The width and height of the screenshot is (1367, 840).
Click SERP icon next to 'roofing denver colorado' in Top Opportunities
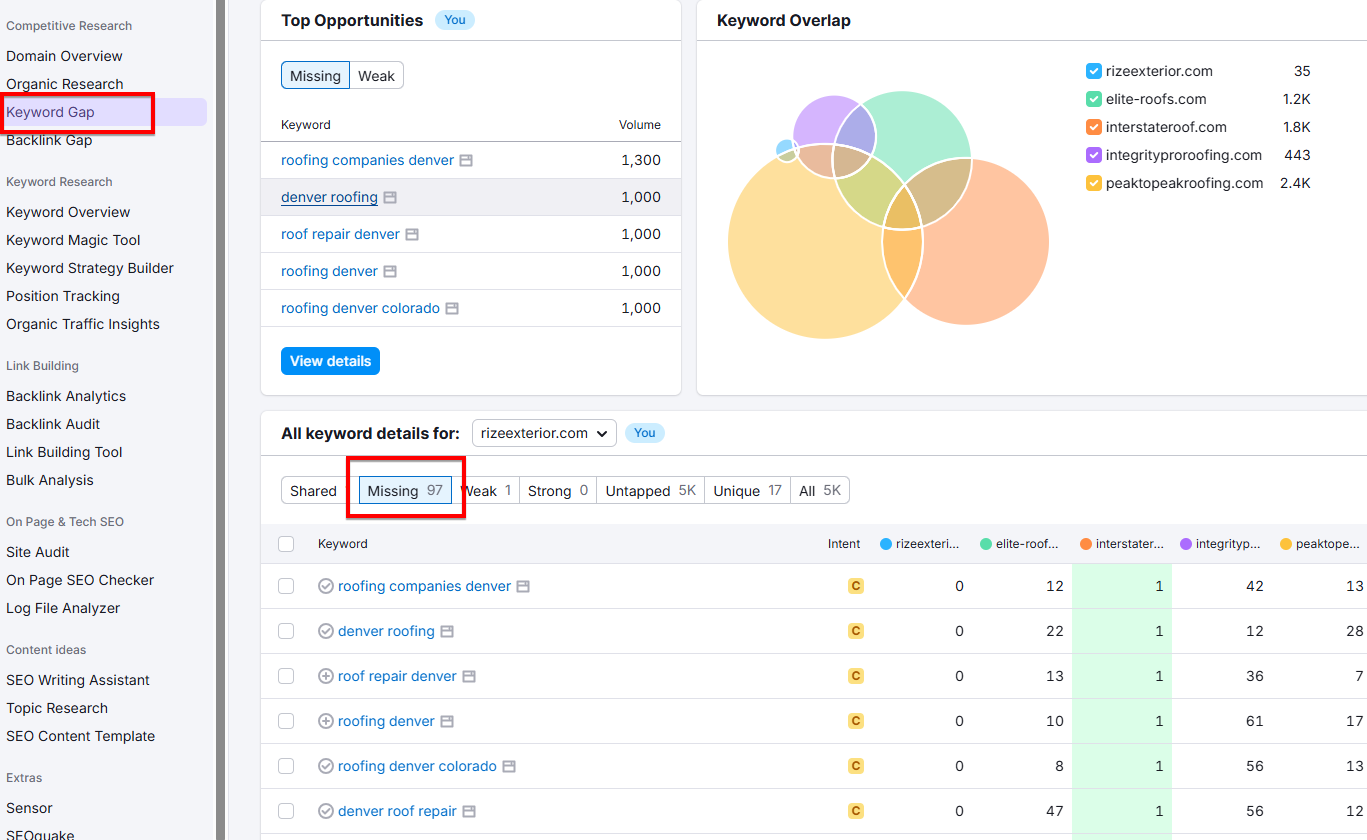(452, 308)
